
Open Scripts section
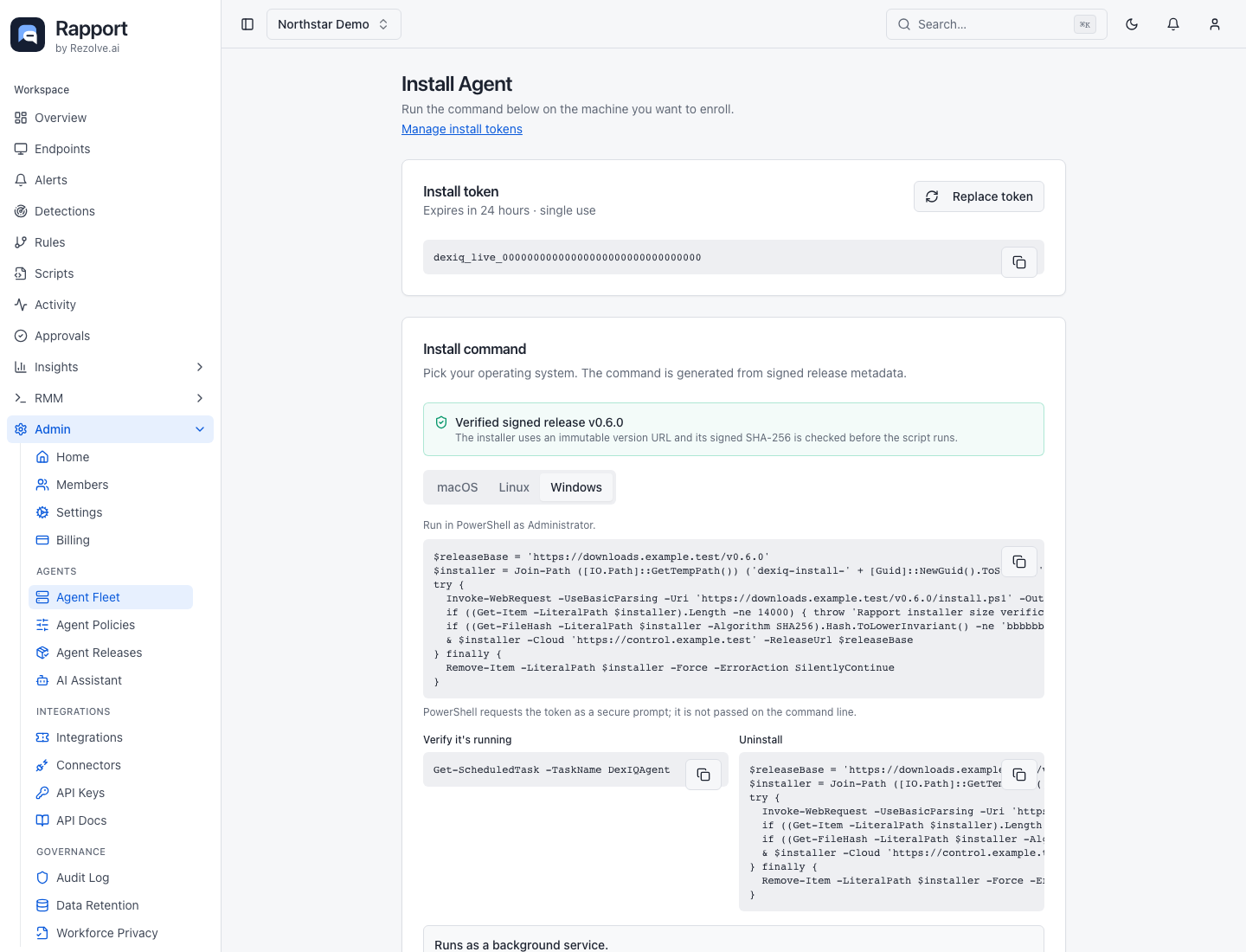click(110, 273)
